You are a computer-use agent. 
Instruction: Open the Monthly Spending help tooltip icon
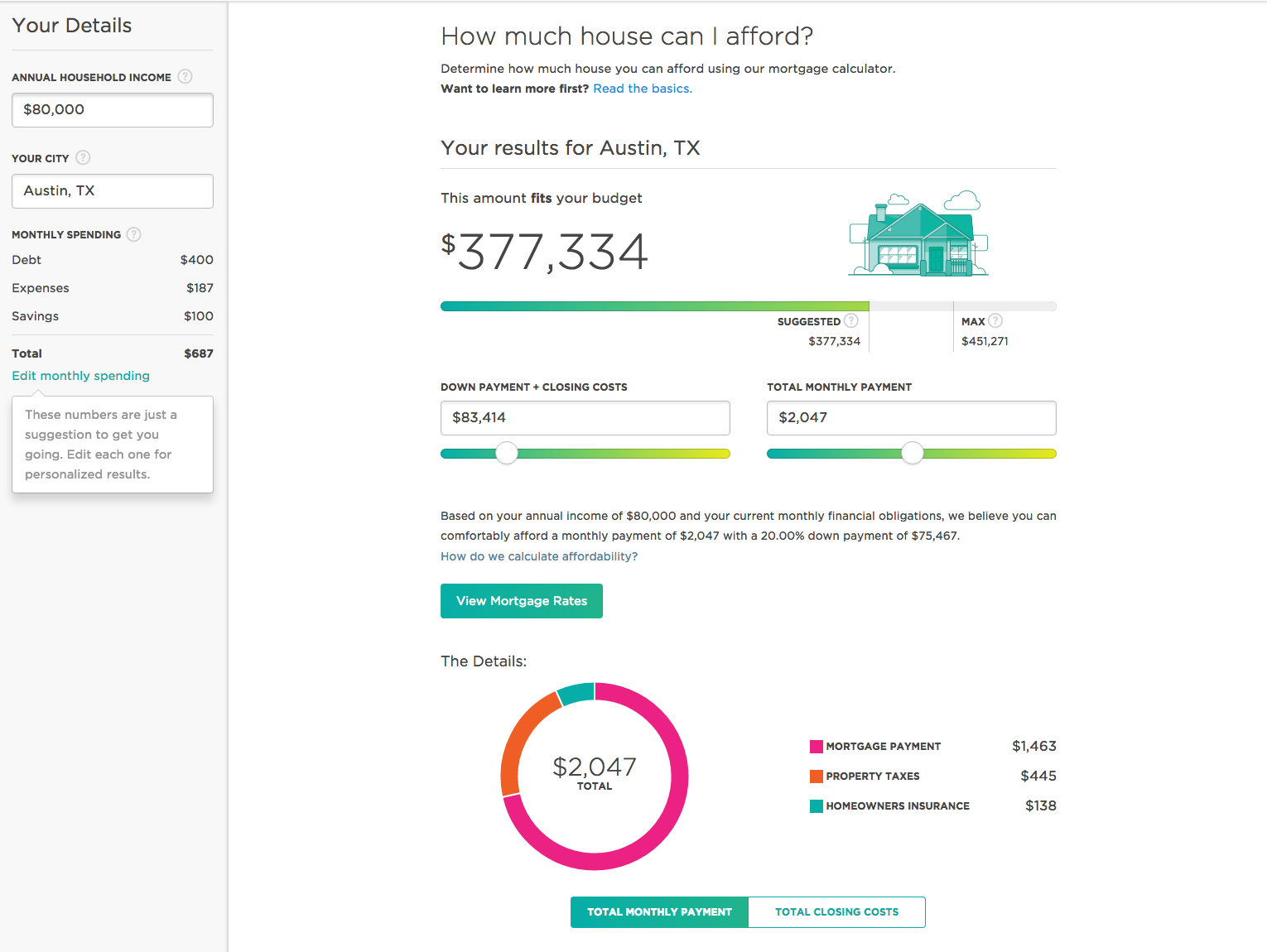coord(134,235)
